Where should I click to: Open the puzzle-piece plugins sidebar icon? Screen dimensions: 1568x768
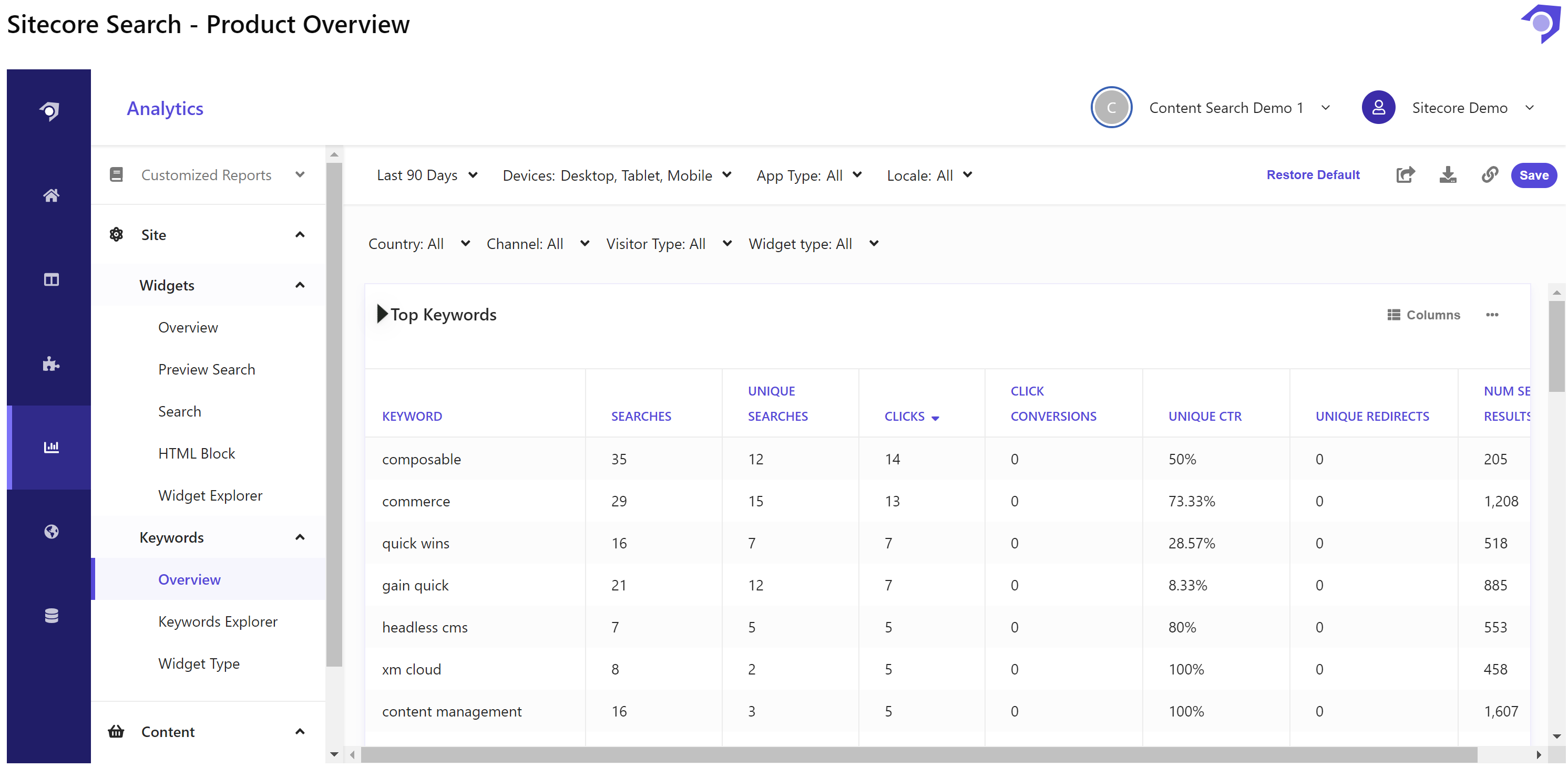pos(51,364)
